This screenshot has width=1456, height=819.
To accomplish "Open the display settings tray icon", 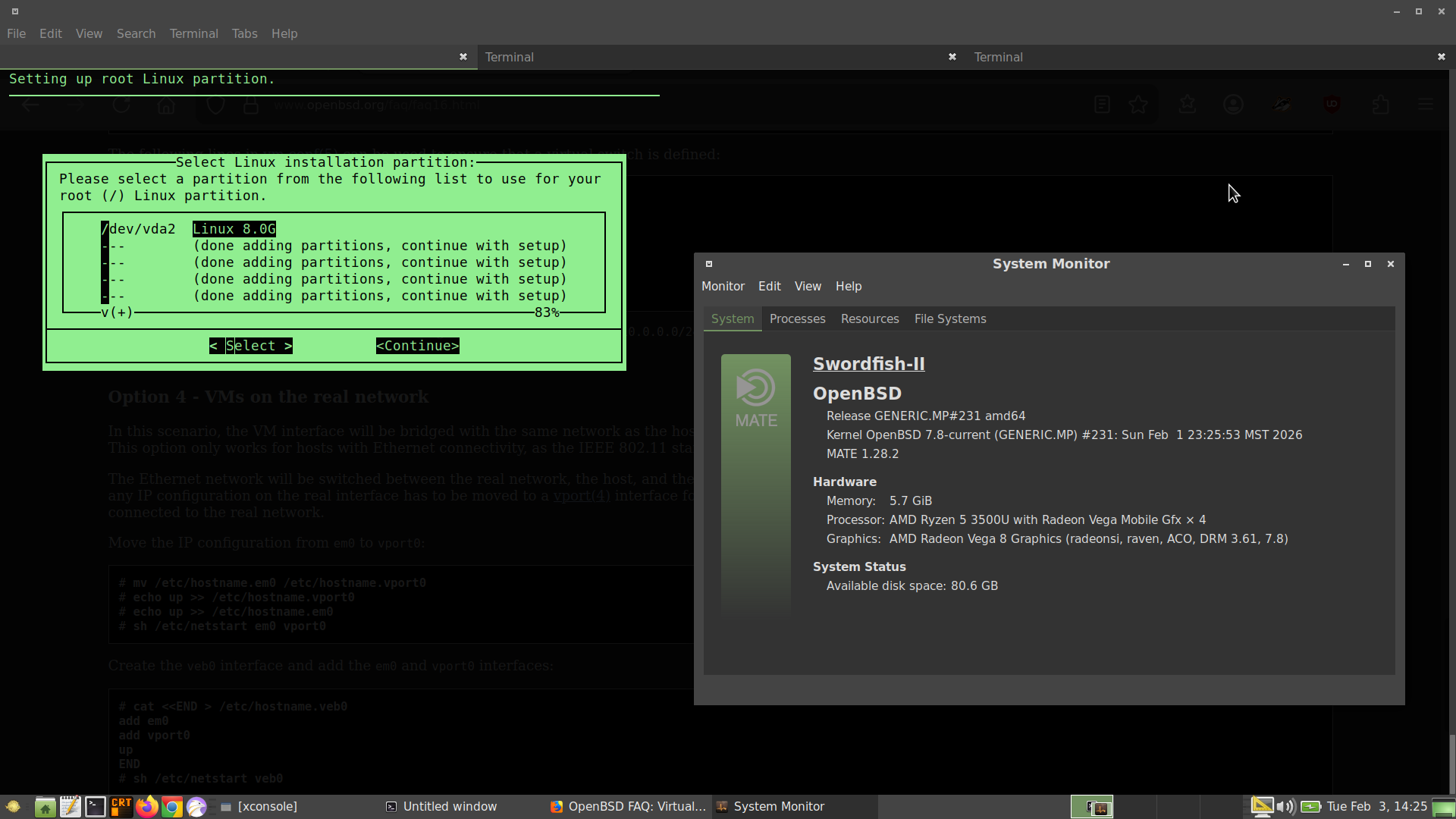I will [x=1262, y=806].
